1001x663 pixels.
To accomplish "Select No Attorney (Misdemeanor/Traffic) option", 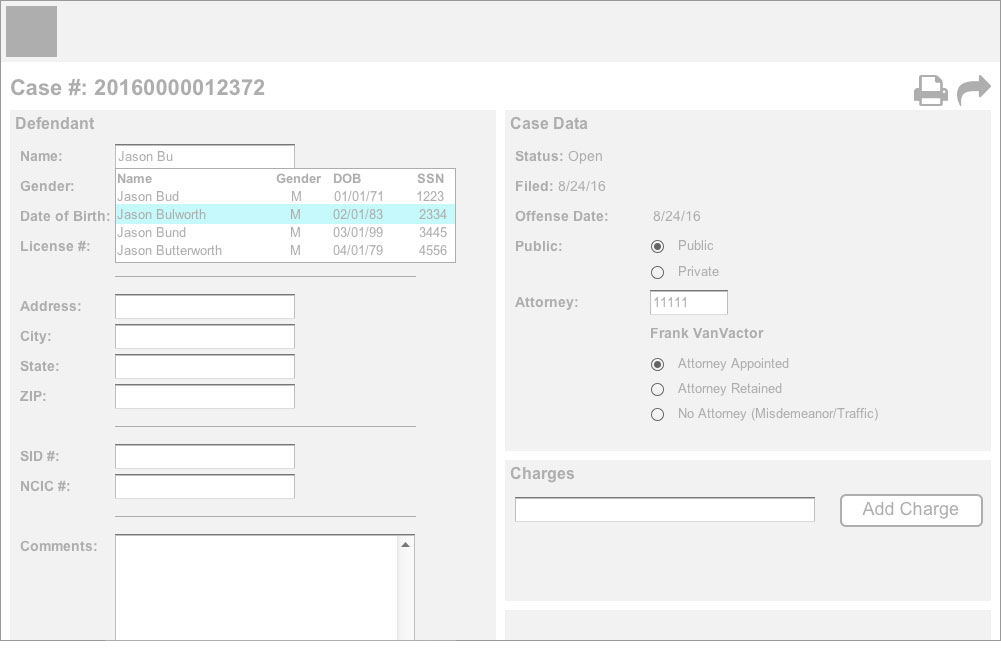I will coord(657,414).
